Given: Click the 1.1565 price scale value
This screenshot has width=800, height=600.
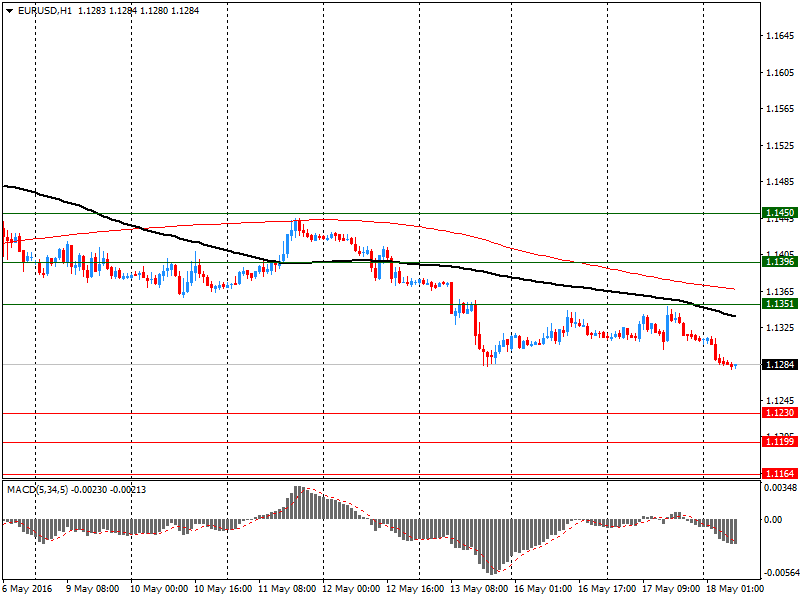Looking at the screenshot, I should tap(780, 109).
